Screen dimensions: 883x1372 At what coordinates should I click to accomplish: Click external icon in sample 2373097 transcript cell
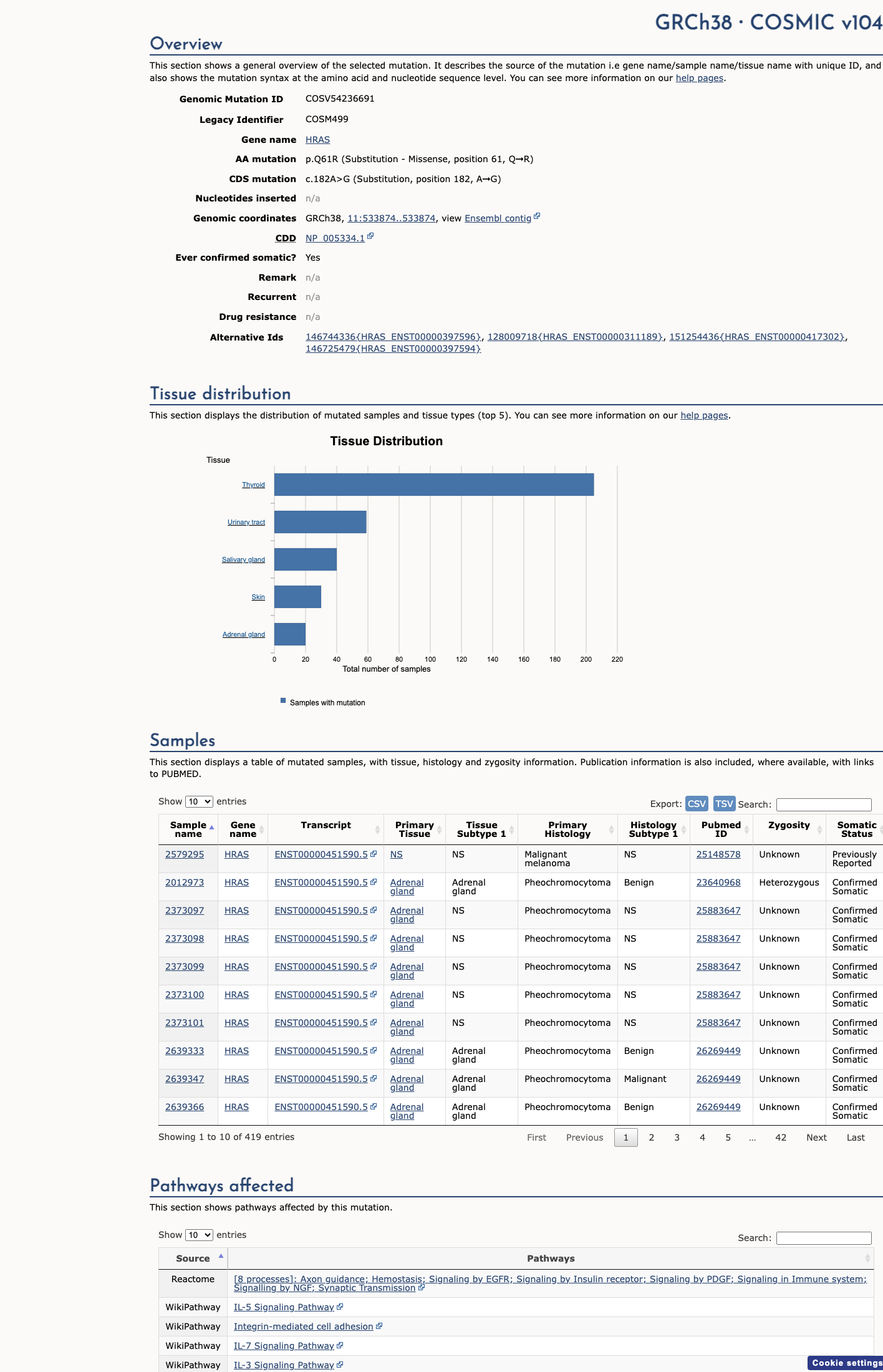[374, 910]
